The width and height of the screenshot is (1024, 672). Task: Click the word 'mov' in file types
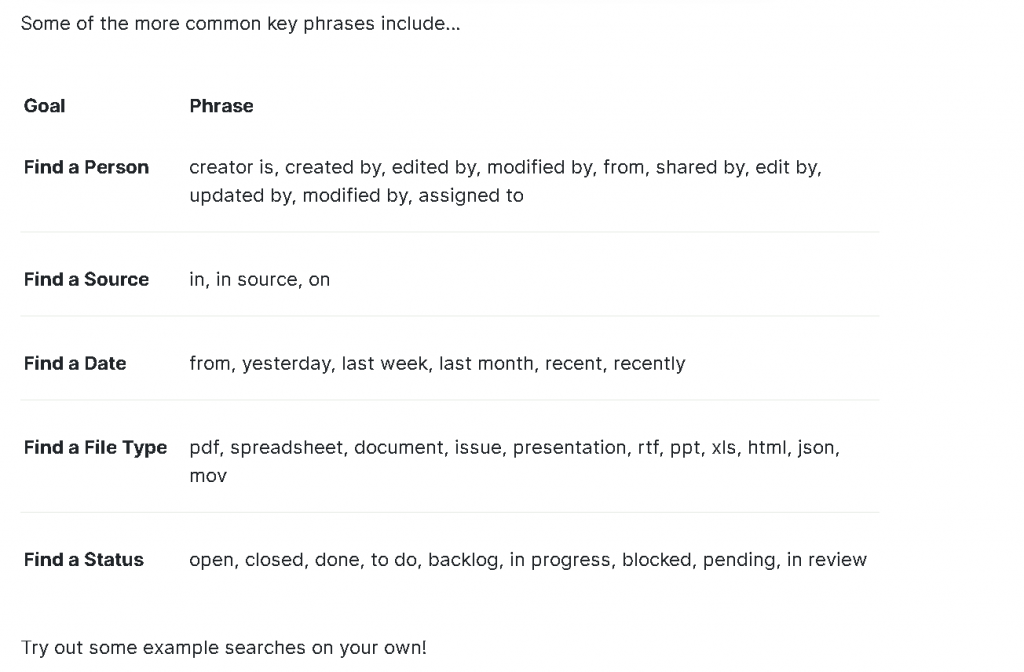pos(208,476)
